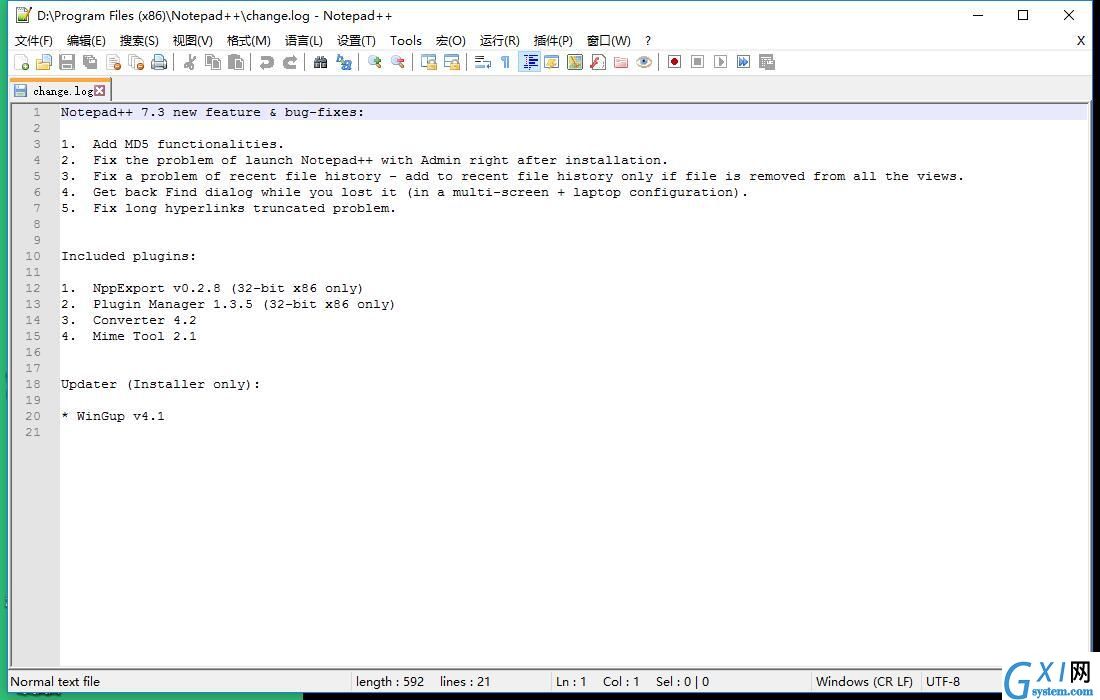Open the 运行(R) menu

tap(499, 41)
